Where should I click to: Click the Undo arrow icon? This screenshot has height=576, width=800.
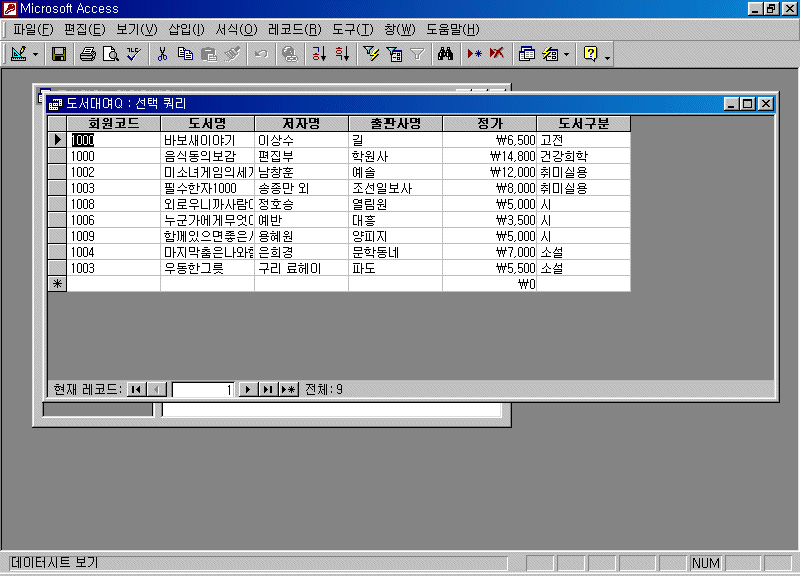(261, 54)
